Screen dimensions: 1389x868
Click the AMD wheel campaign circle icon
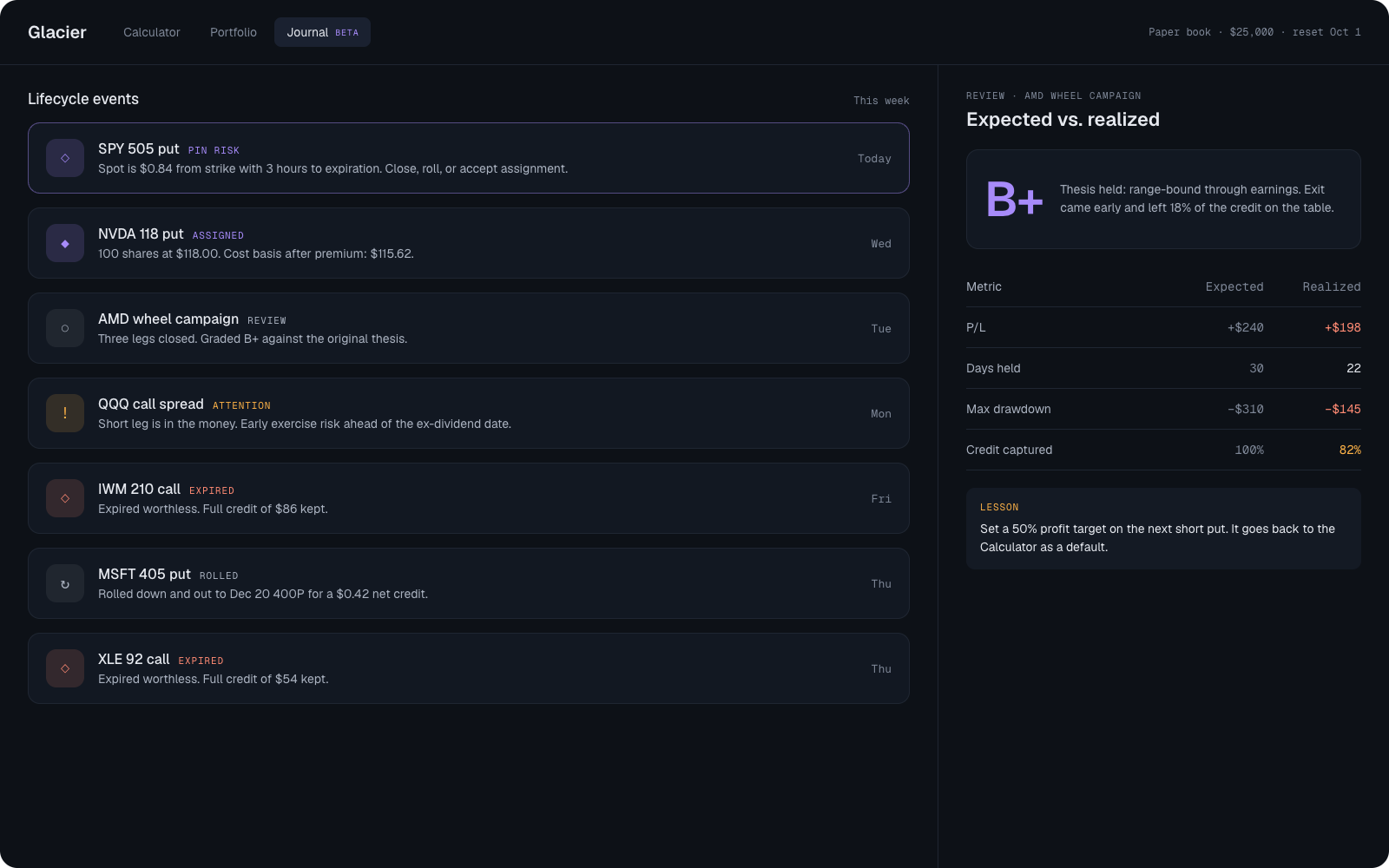65,328
